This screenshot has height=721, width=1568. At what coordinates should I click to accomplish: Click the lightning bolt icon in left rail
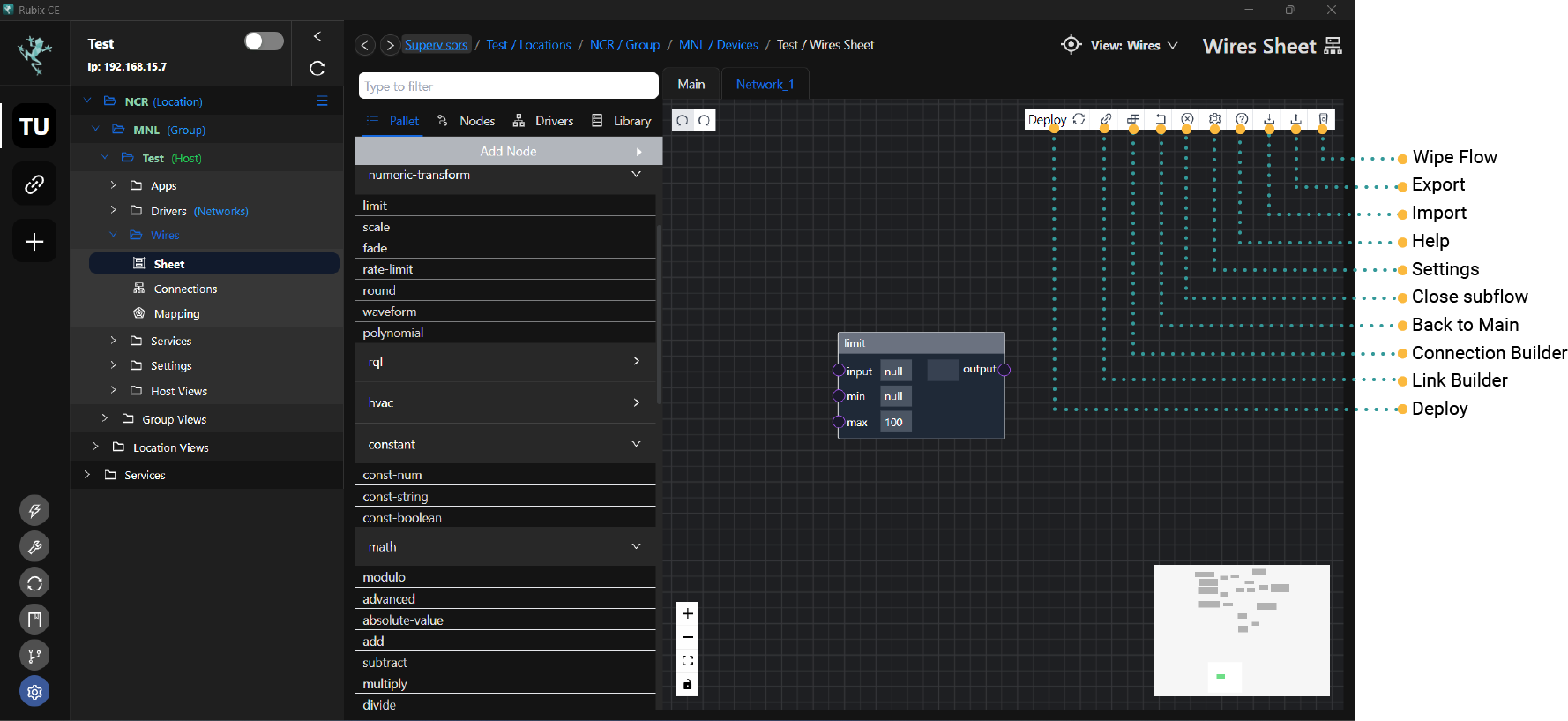pos(34,510)
